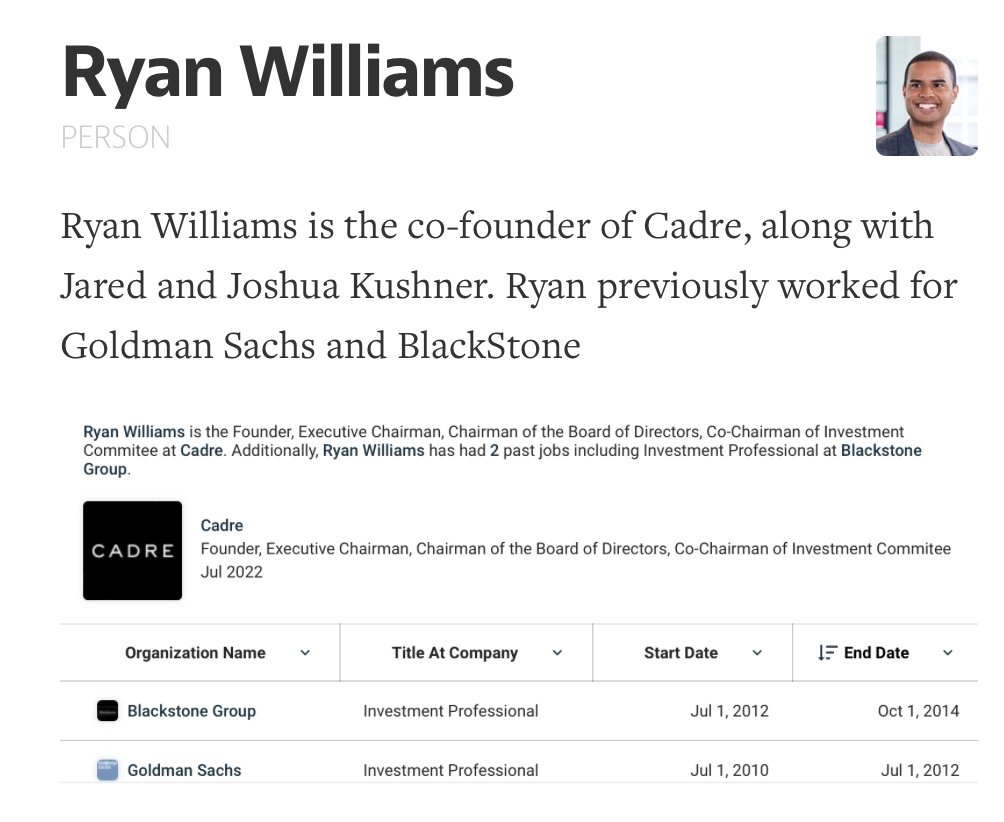Sort by the Start Date header
Screen dimensions: 1004x822
680,653
